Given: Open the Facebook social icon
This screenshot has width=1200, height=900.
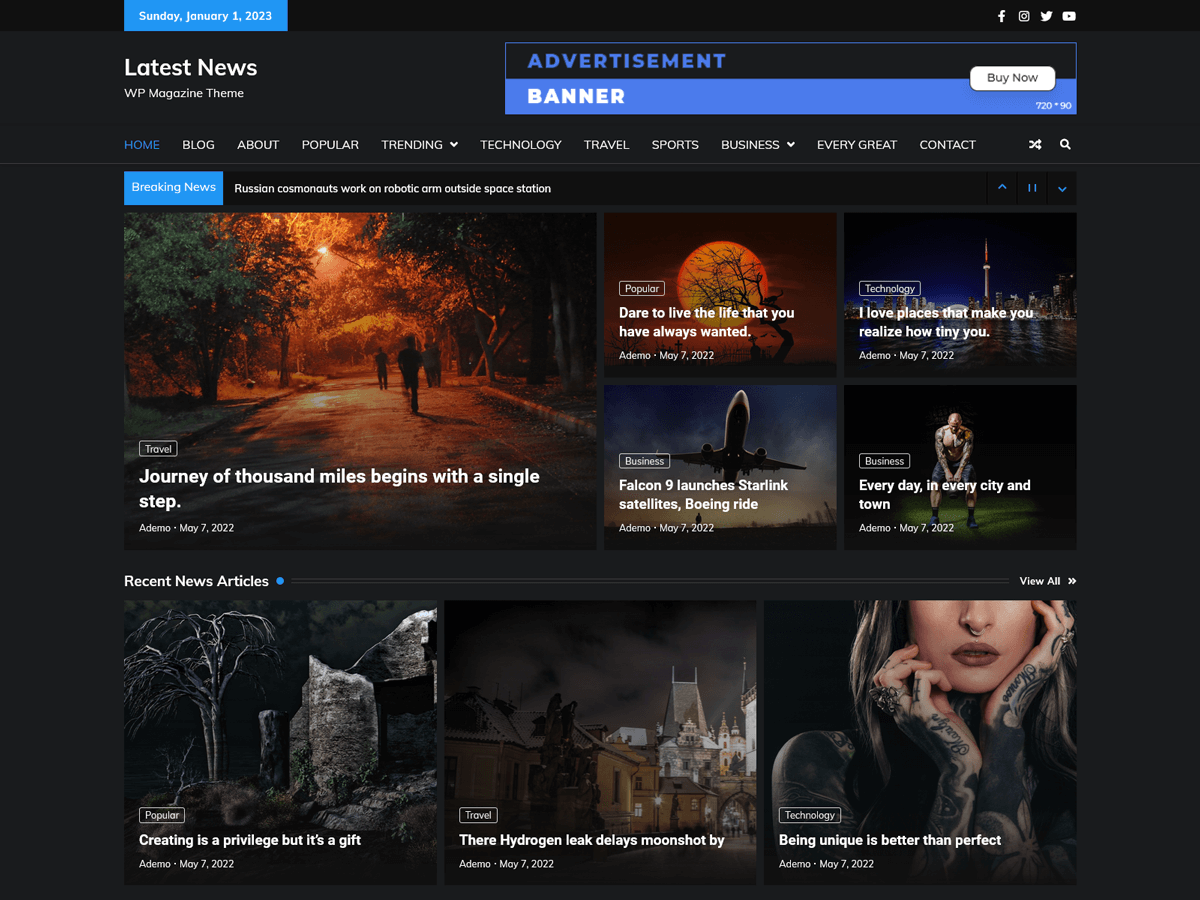Looking at the screenshot, I should click(x=1001, y=16).
